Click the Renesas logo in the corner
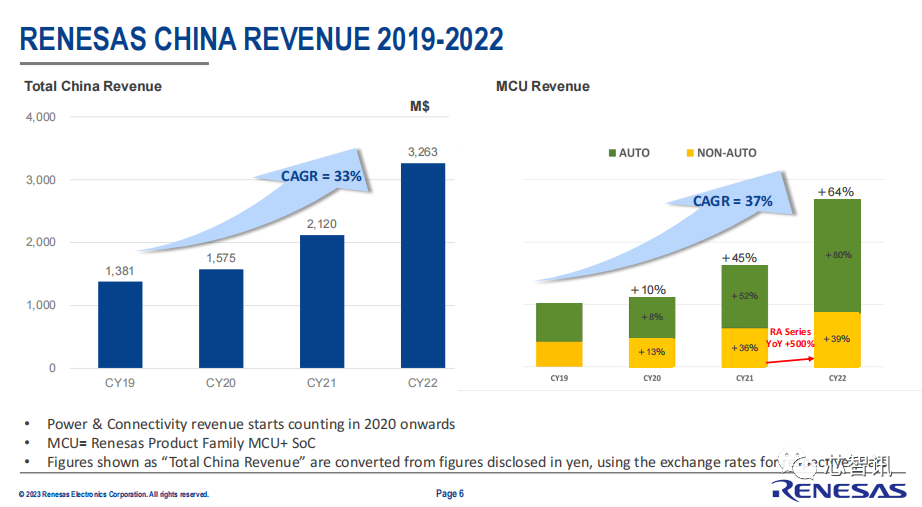 pyautogui.click(x=839, y=490)
